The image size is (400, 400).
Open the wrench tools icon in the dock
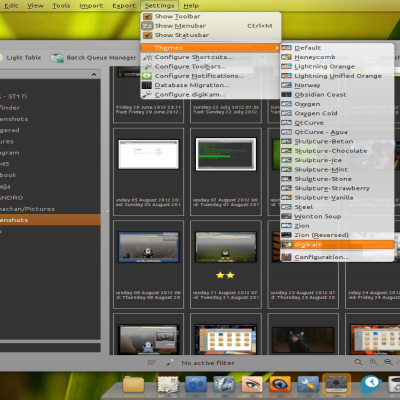[x=308, y=384]
